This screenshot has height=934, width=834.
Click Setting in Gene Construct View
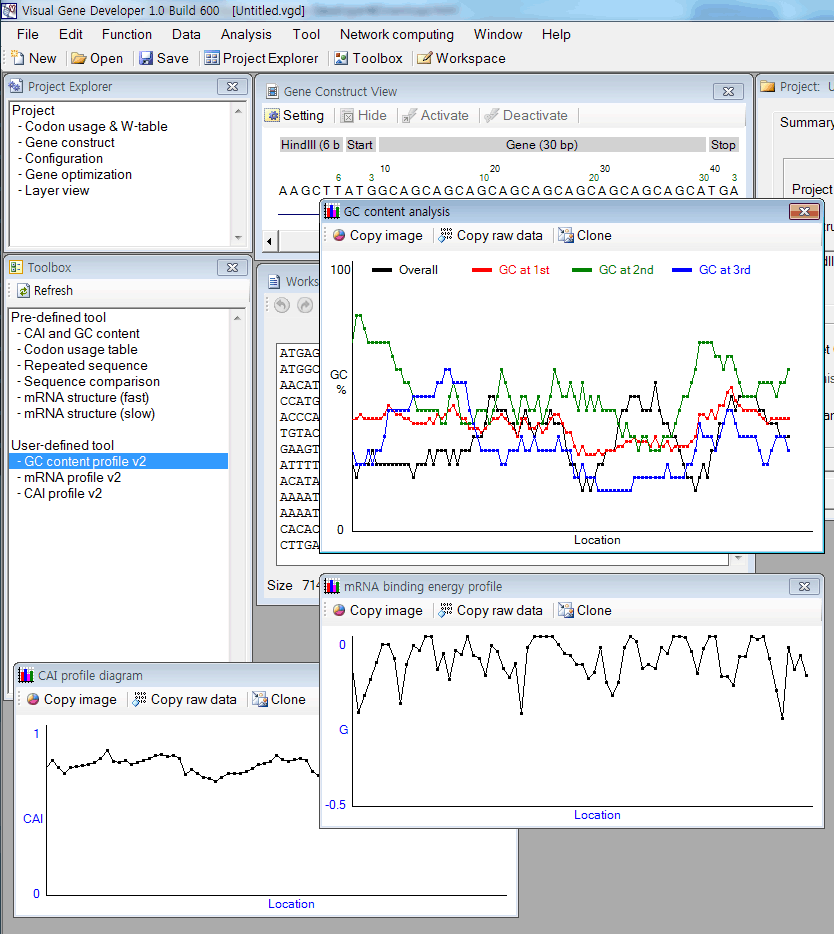click(294, 115)
